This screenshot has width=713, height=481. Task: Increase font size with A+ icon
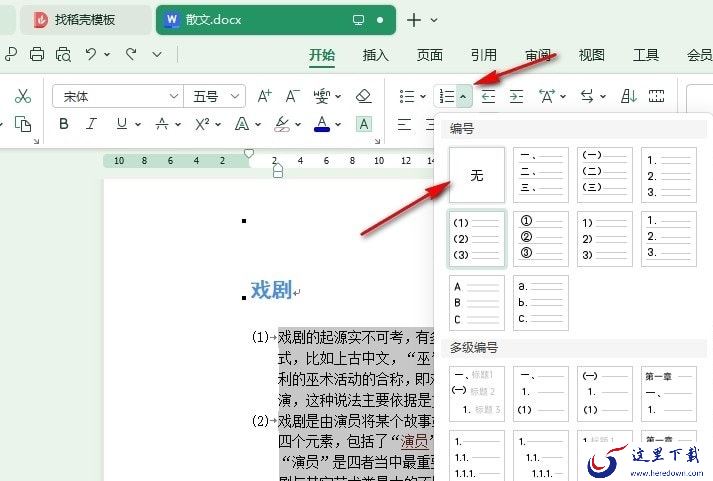point(264,96)
